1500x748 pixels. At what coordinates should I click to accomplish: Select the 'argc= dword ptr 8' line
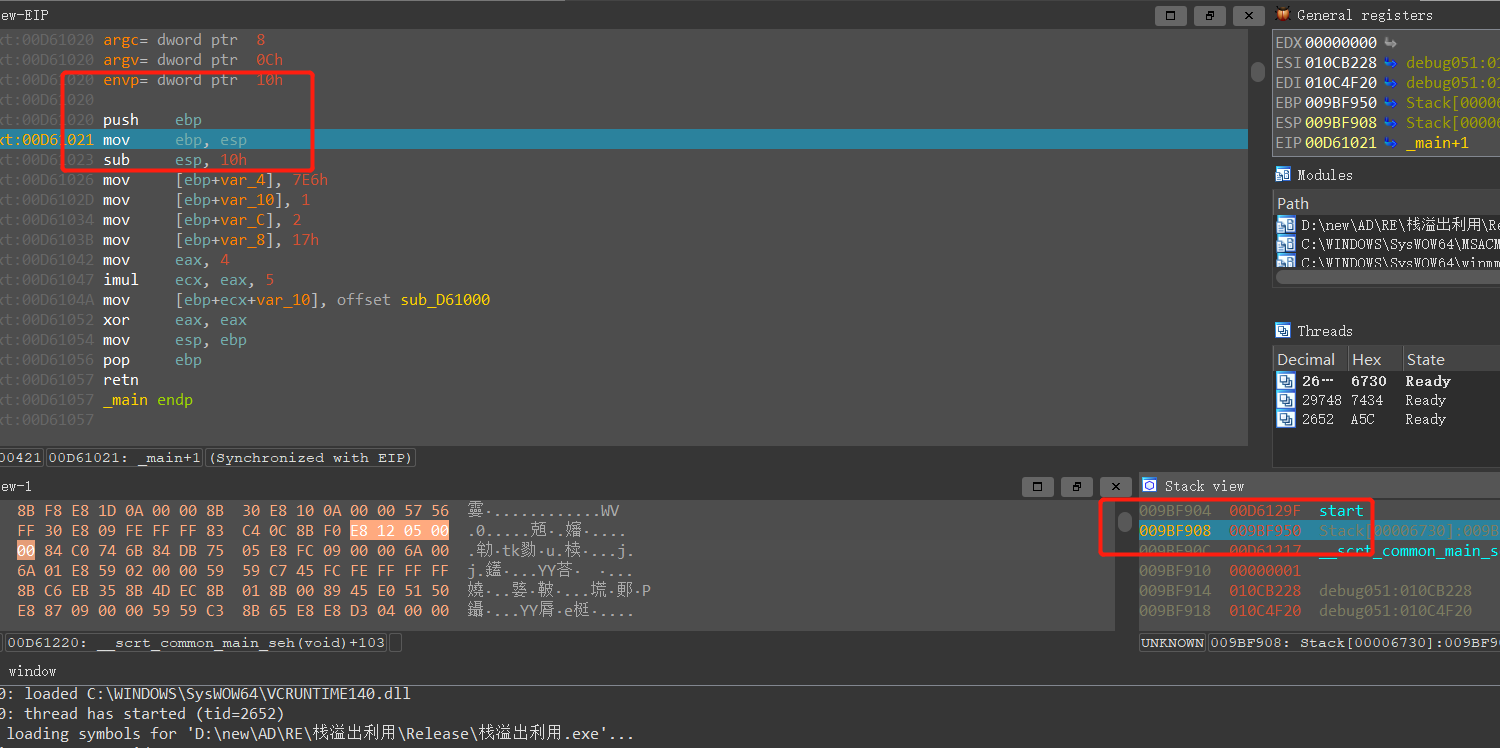[x=184, y=40]
